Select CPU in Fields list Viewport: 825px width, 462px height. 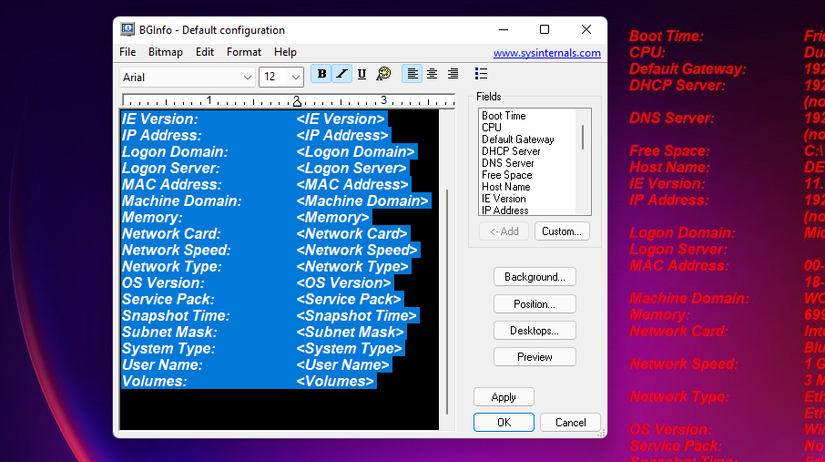[491, 127]
